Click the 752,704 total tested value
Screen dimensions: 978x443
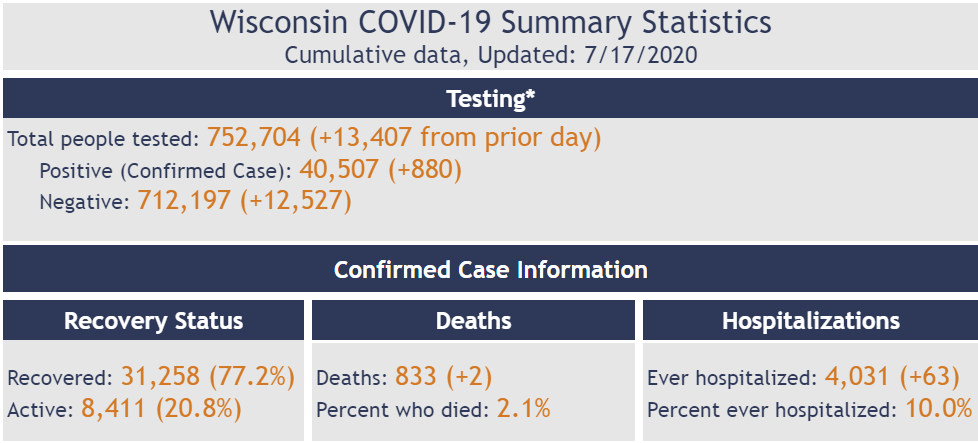click(254, 137)
